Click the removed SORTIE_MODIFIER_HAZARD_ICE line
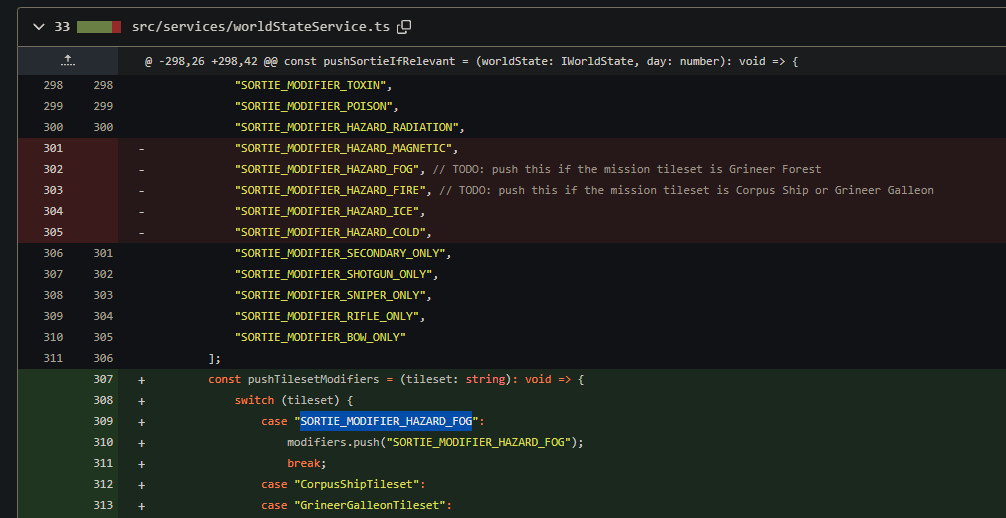1006x518 pixels. 330,211
